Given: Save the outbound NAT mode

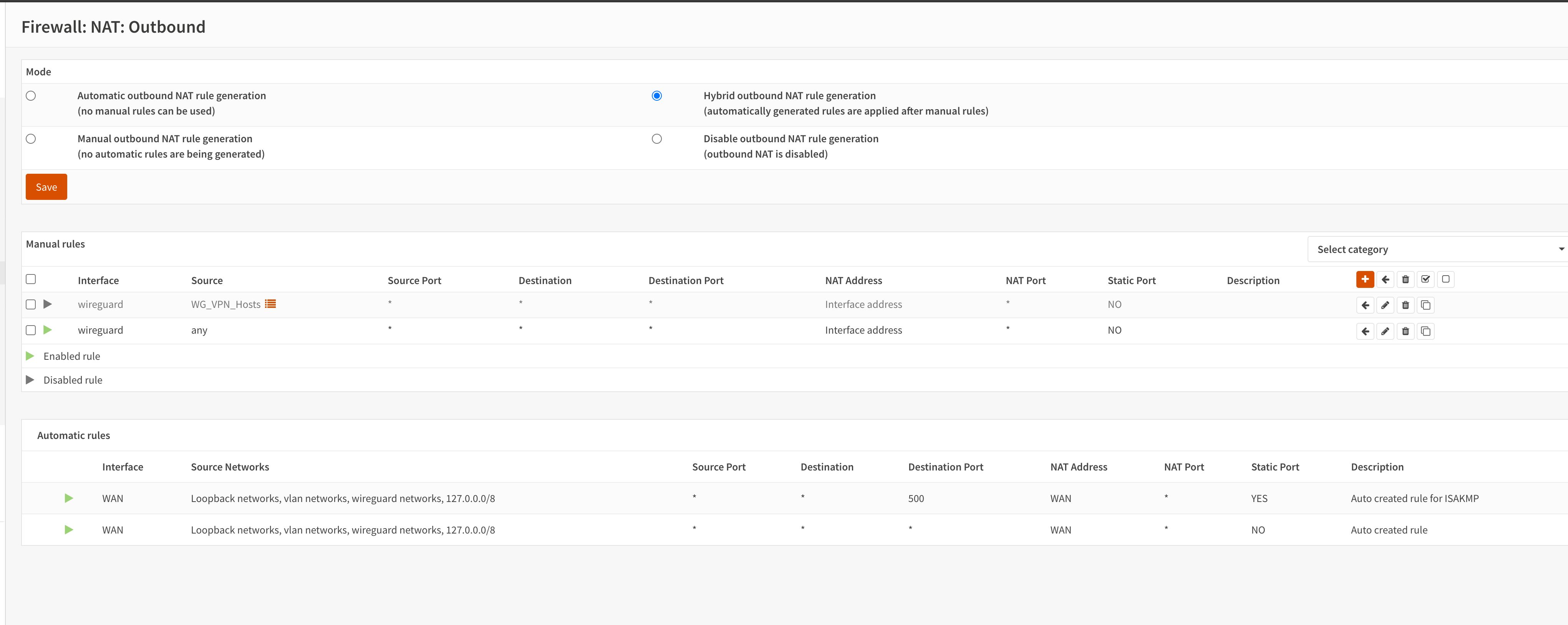Looking at the screenshot, I should [x=46, y=187].
